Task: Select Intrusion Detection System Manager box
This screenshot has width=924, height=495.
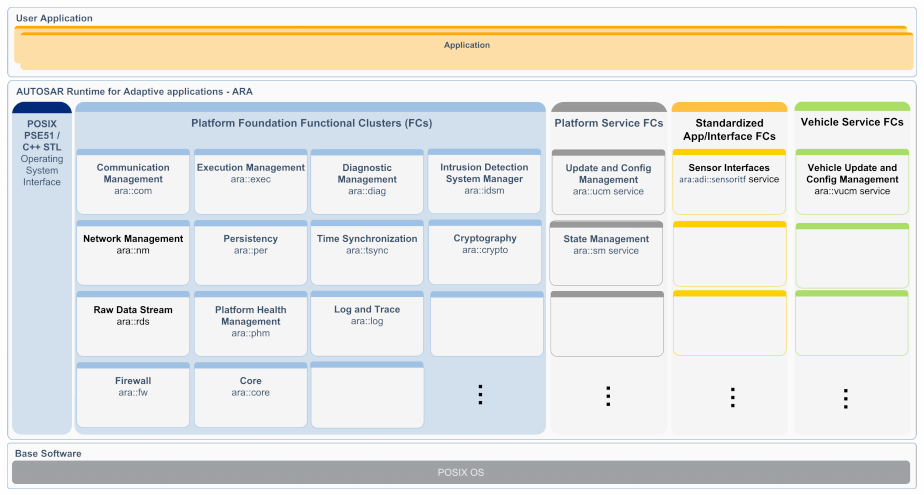Action: click(484, 181)
